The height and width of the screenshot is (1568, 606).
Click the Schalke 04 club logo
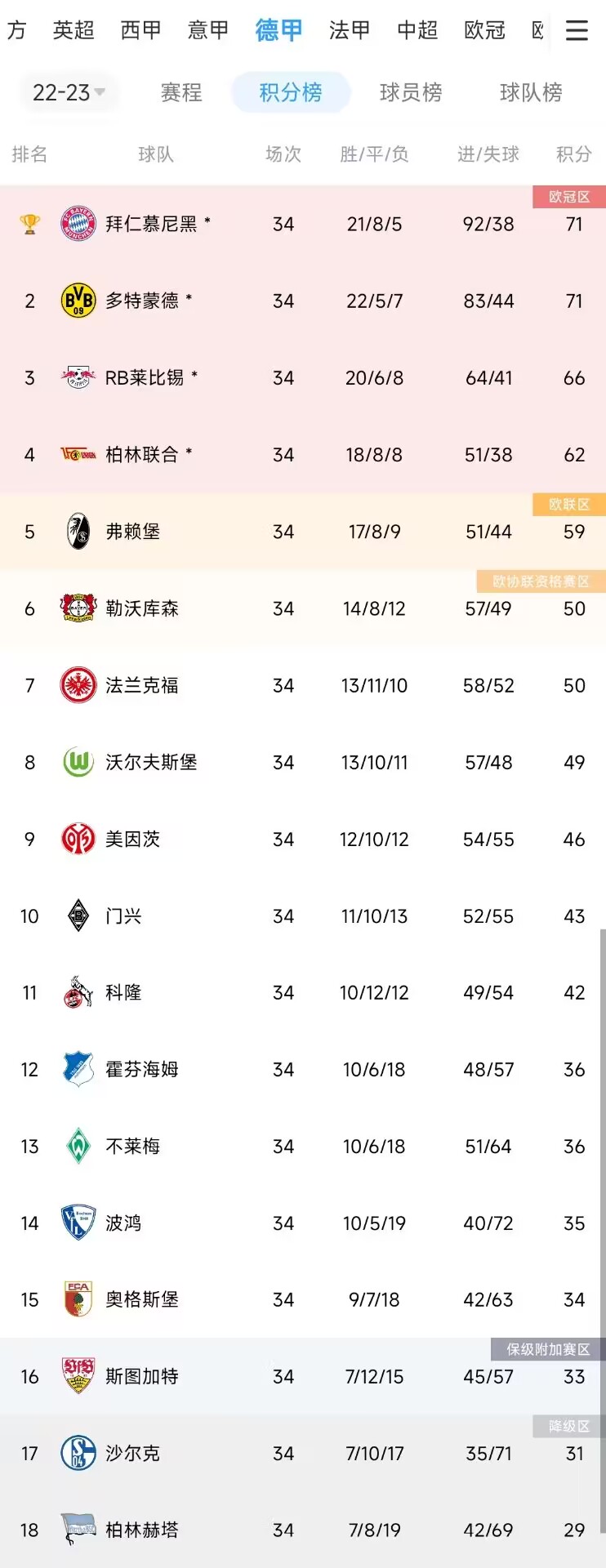tap(78, 1453)
